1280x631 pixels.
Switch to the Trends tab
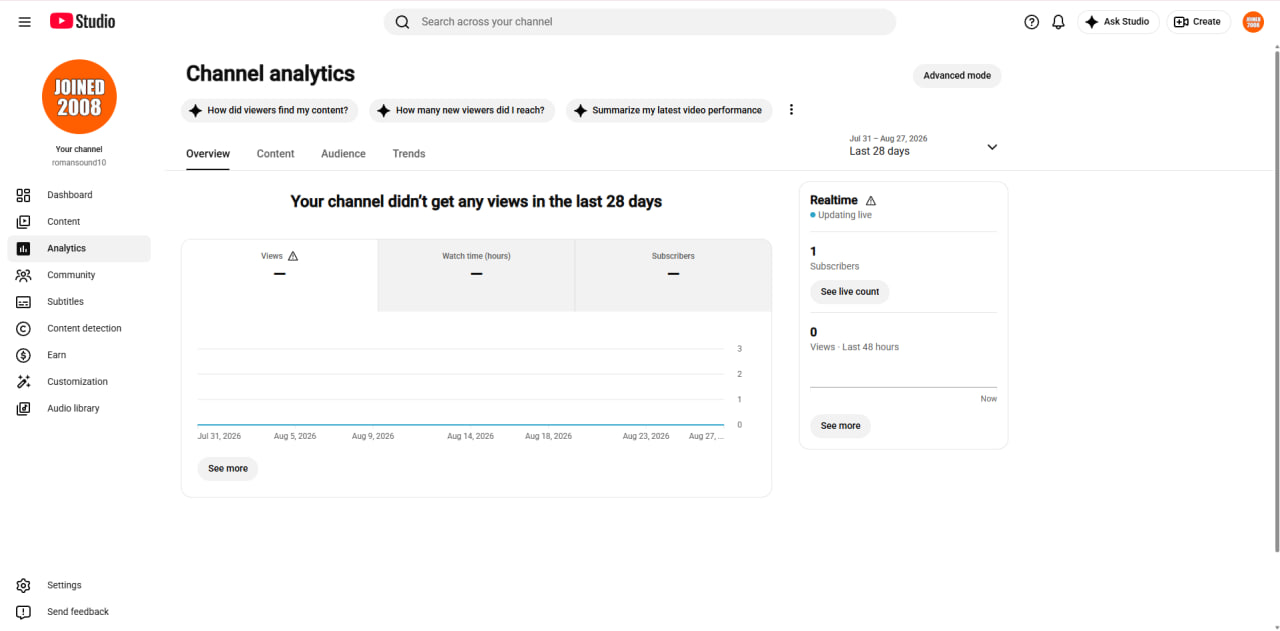point(409,154)
